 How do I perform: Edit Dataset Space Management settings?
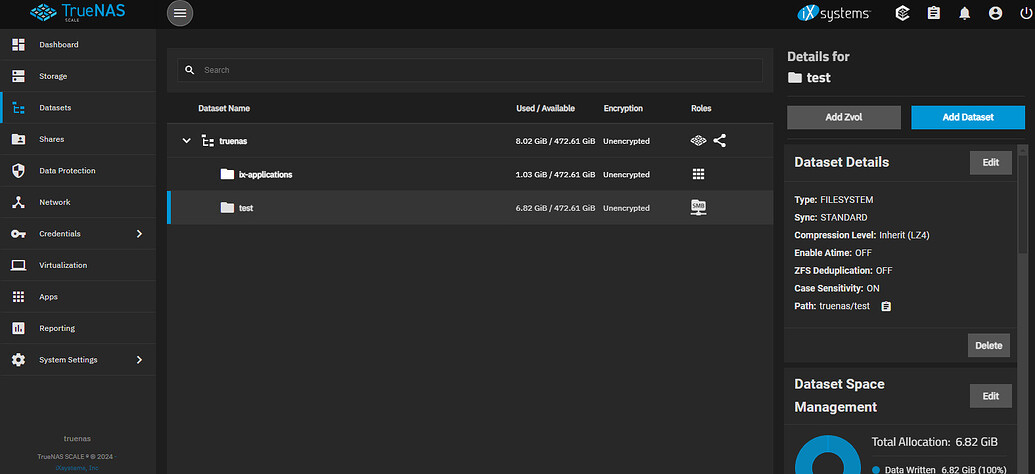coord(990,396)
